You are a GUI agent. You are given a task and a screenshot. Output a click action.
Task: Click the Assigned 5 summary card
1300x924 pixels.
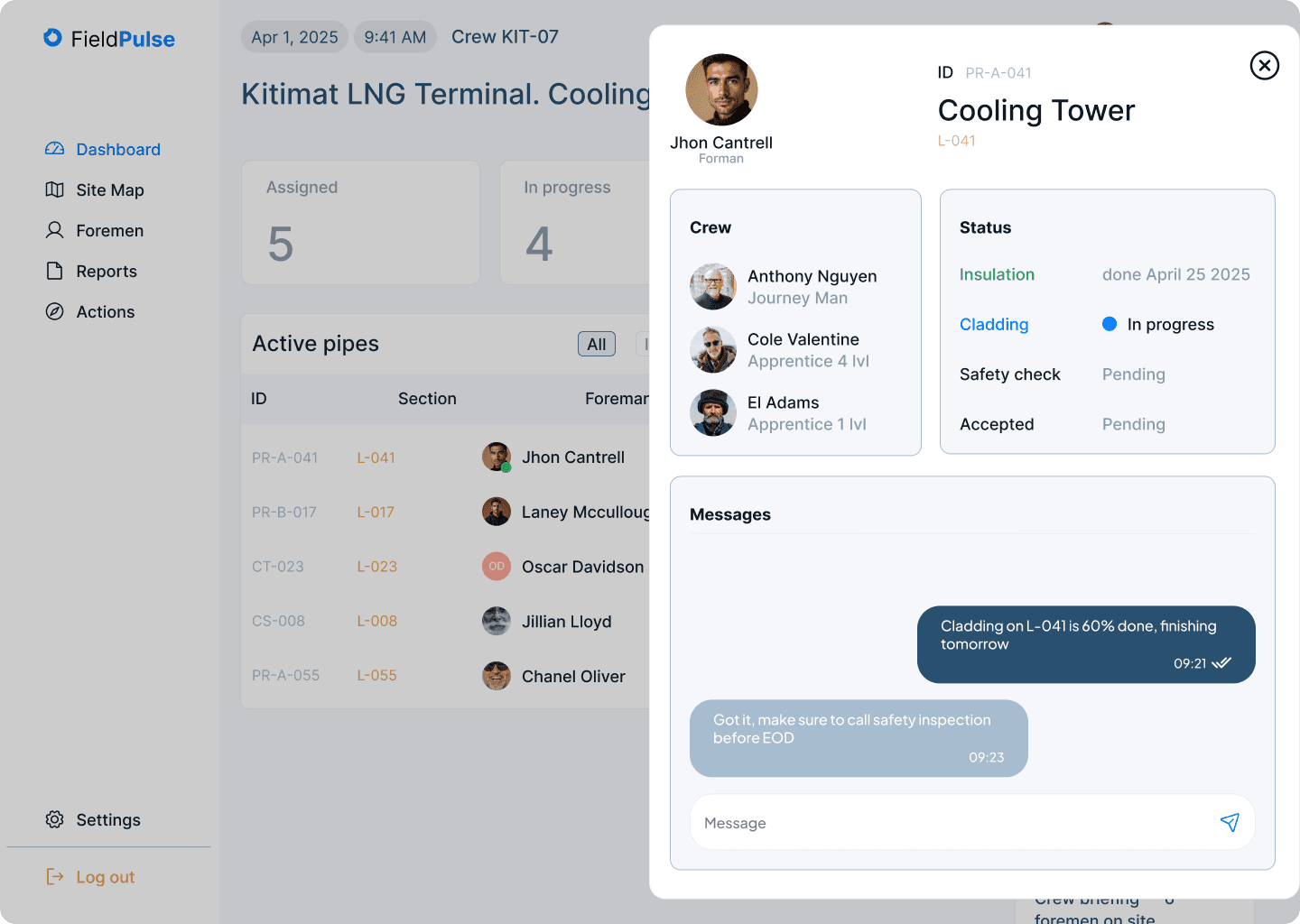(x=361, y=222)
